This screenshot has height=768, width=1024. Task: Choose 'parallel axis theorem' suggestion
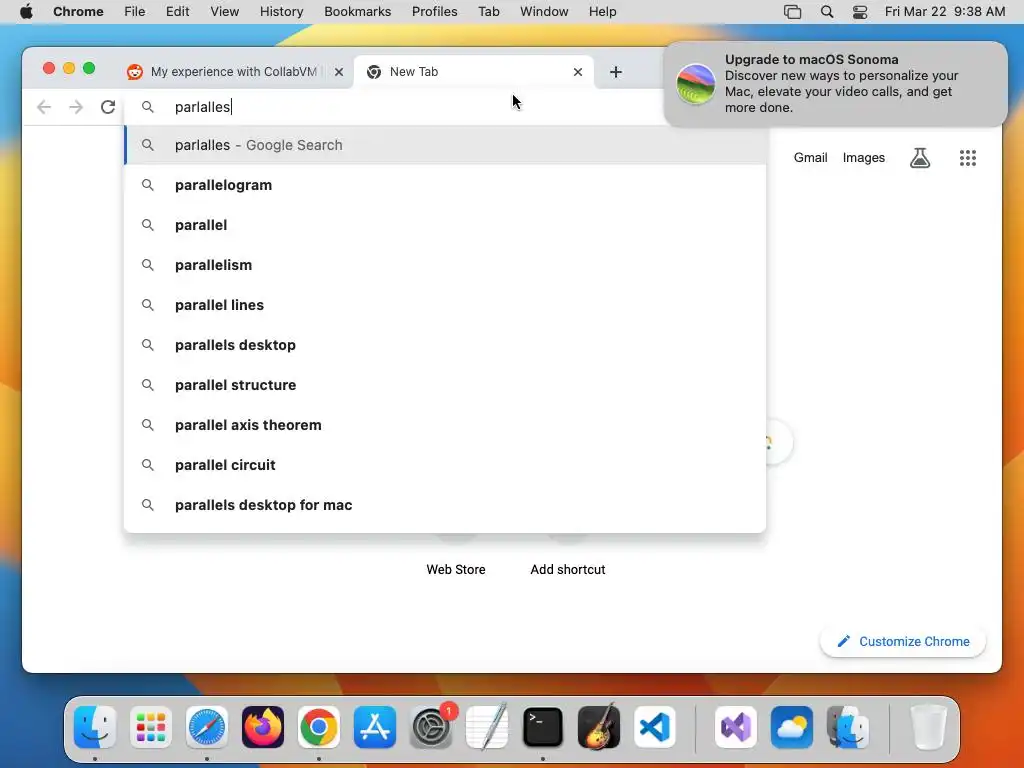click(x=445, y=425)
